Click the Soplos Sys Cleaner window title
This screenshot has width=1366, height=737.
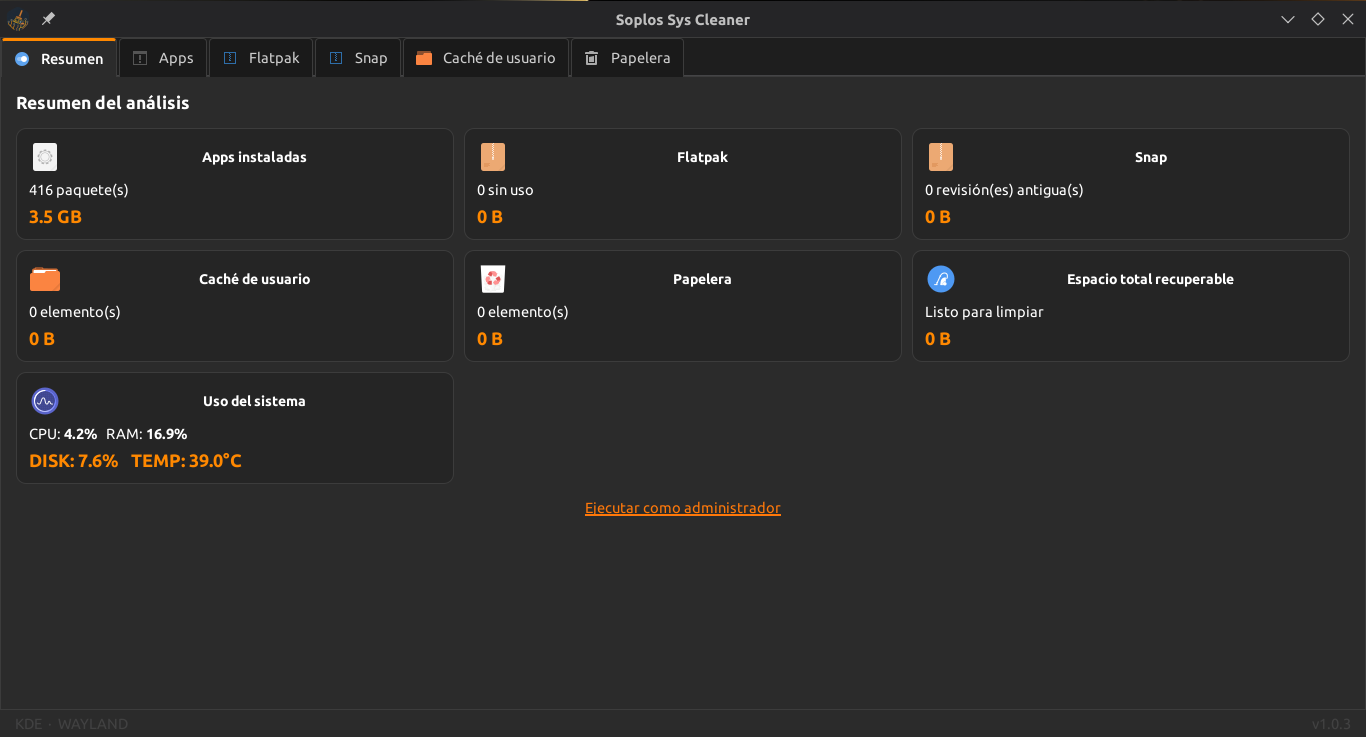click(x=683, y=20)
